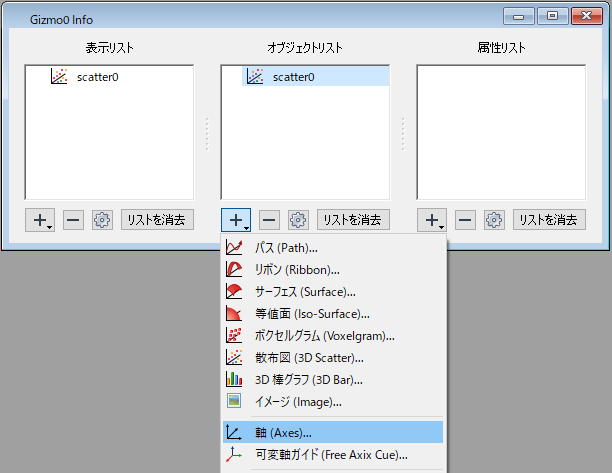Click the イメージ (Image) icon

tap(234, 401)
